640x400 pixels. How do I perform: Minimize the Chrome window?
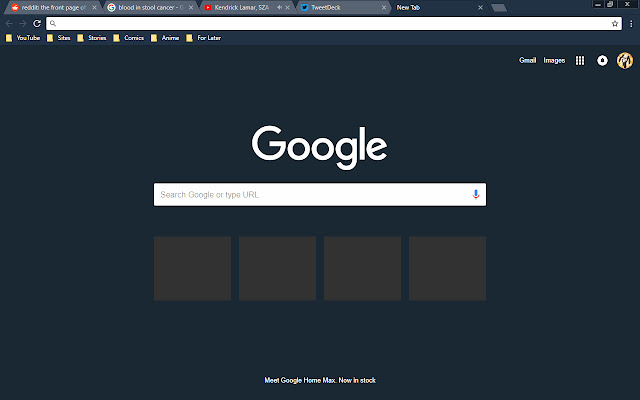point(598,4)
